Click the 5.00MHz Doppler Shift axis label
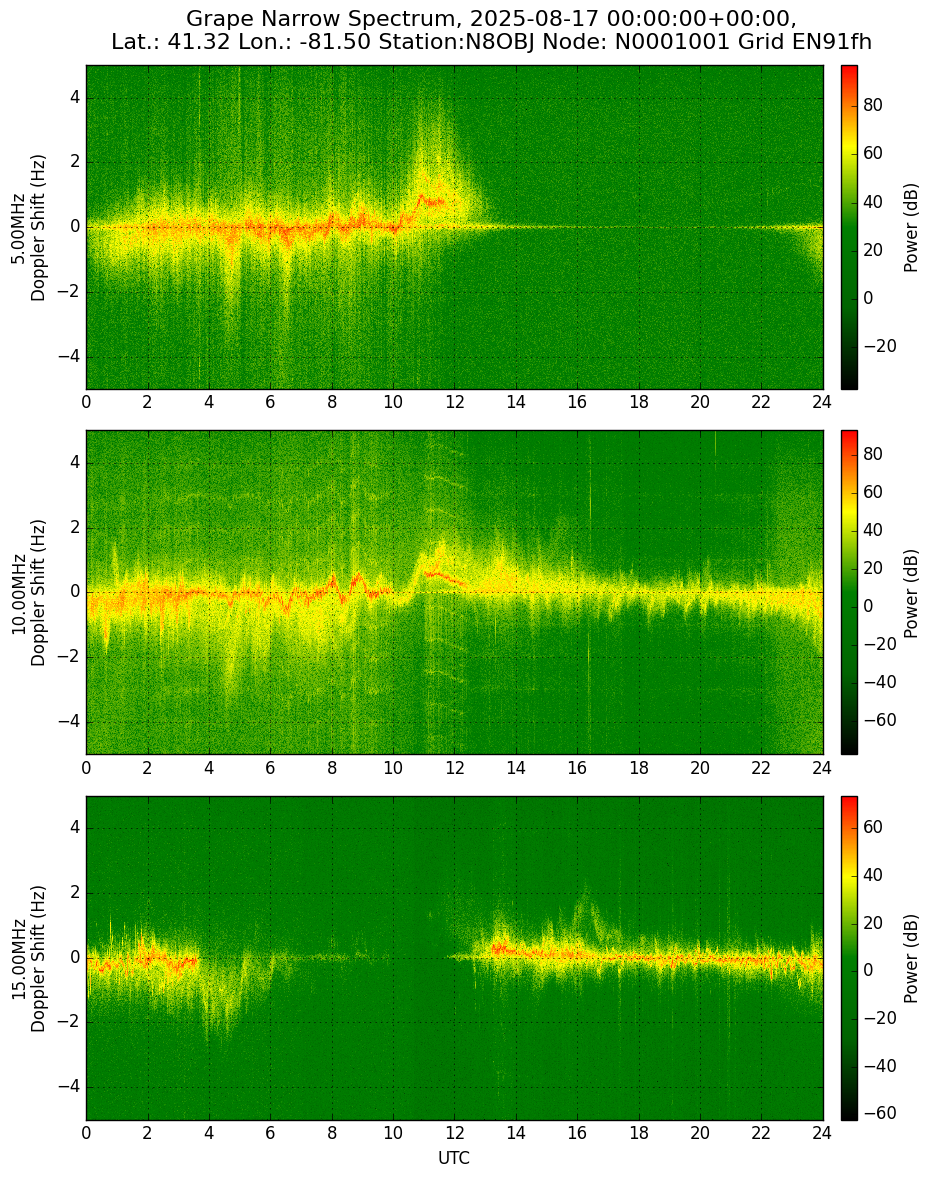This screenshot has height=1178, width=932. (28, 228)
